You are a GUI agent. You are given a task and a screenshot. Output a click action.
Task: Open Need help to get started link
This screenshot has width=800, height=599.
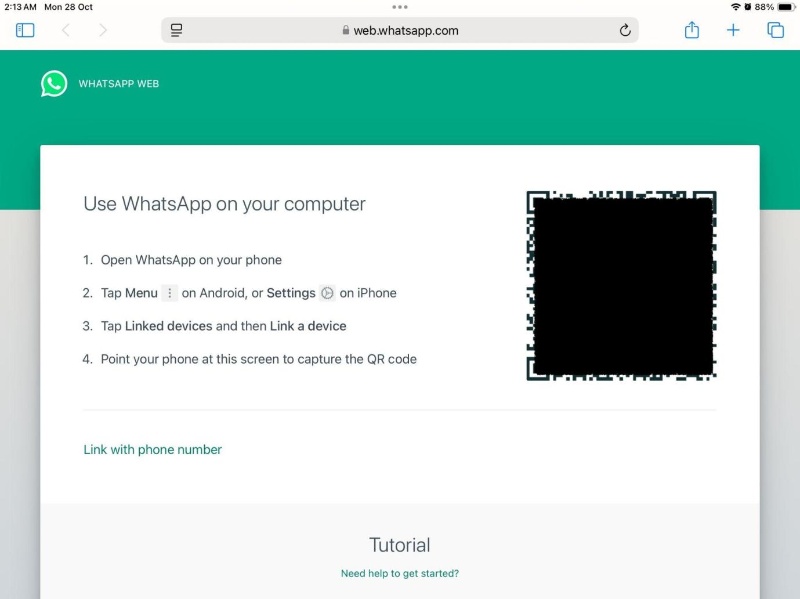pos(399,574)
